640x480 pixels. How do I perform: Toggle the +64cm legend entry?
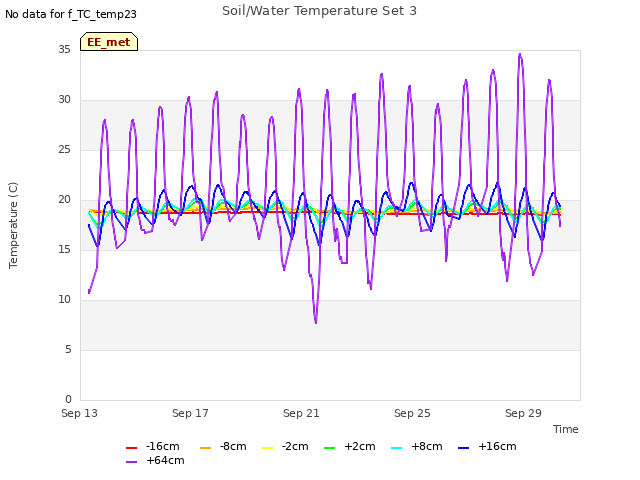155,460
